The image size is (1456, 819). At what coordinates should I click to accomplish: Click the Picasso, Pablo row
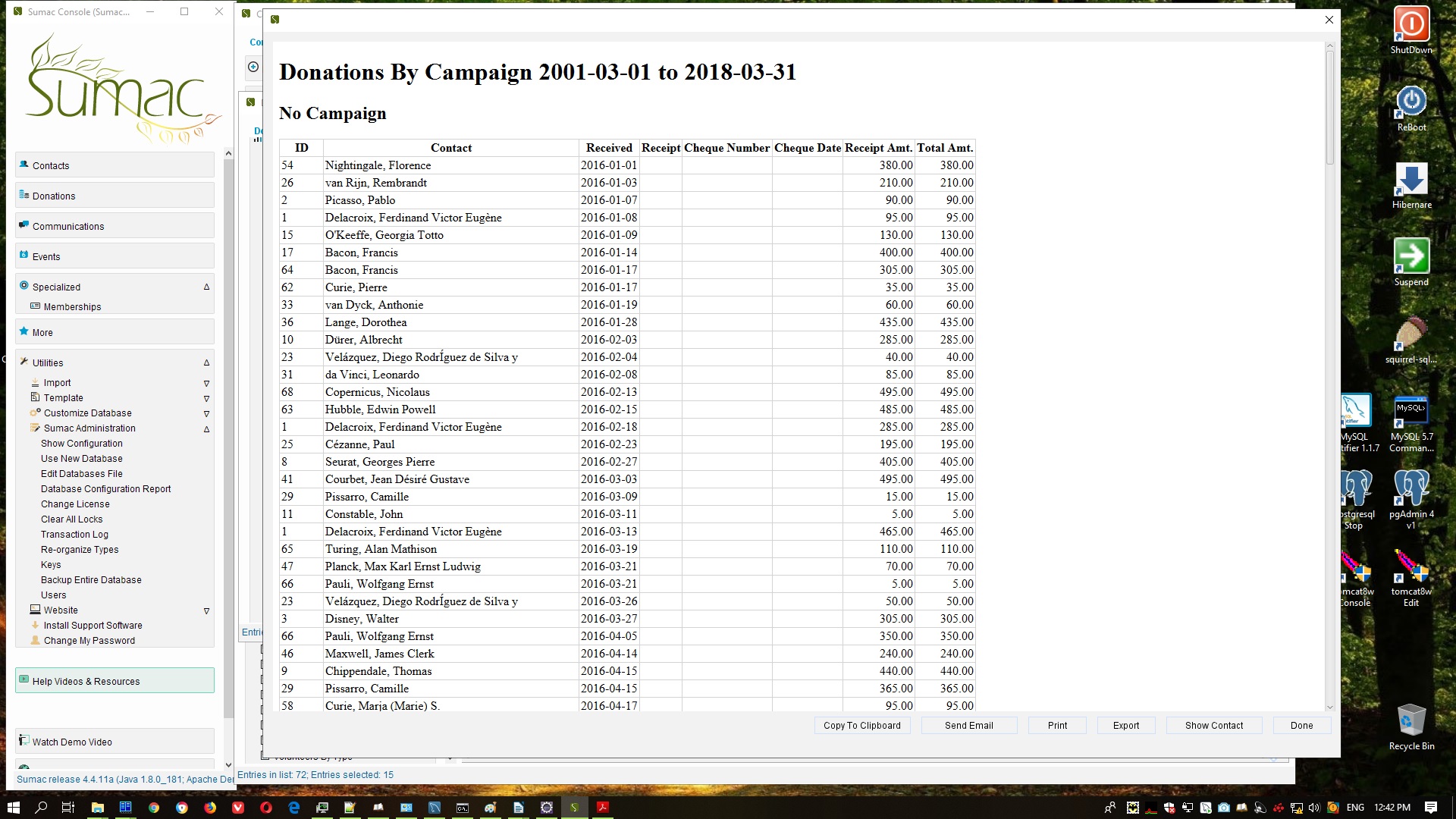click(x=626, y=200)
